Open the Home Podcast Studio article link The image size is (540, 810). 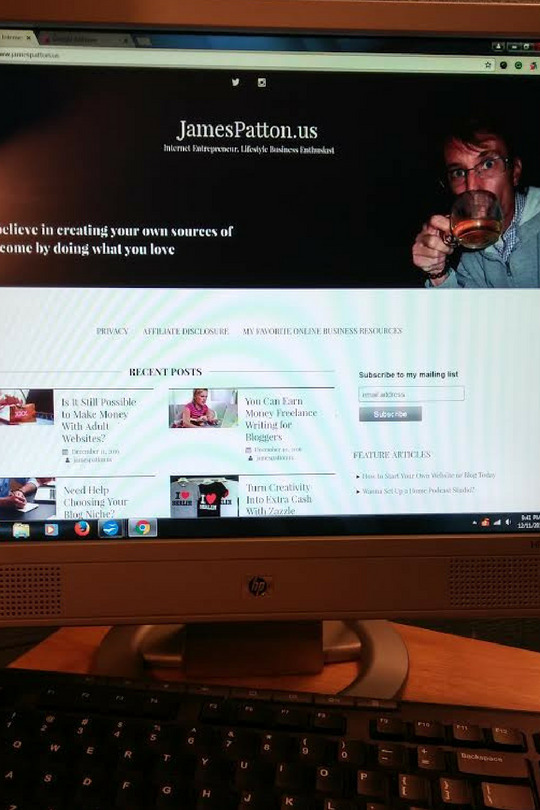pos(418,491)
